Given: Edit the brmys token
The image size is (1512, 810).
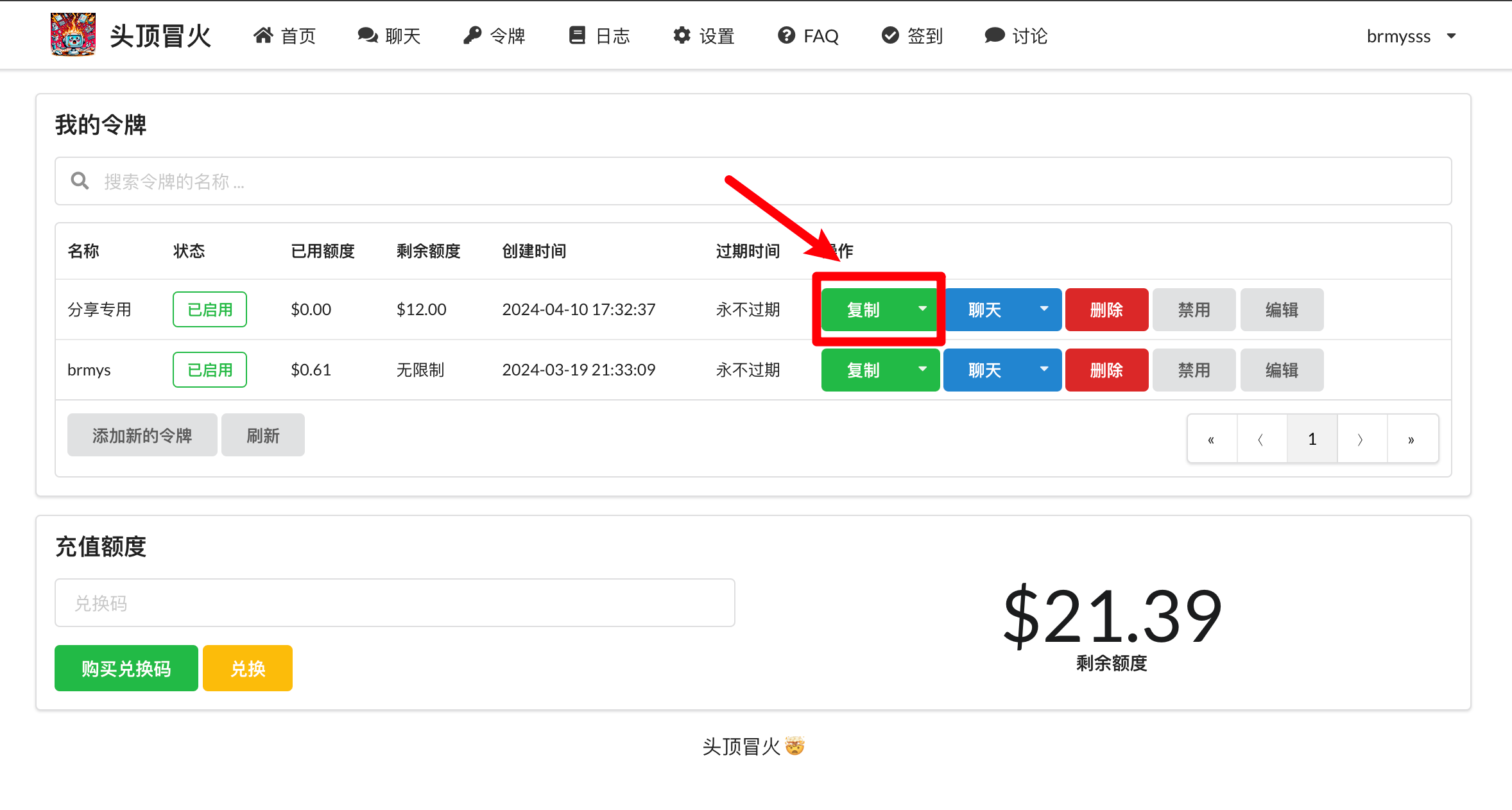Looking at the screenshot, I should click(x=1282, y=370).
